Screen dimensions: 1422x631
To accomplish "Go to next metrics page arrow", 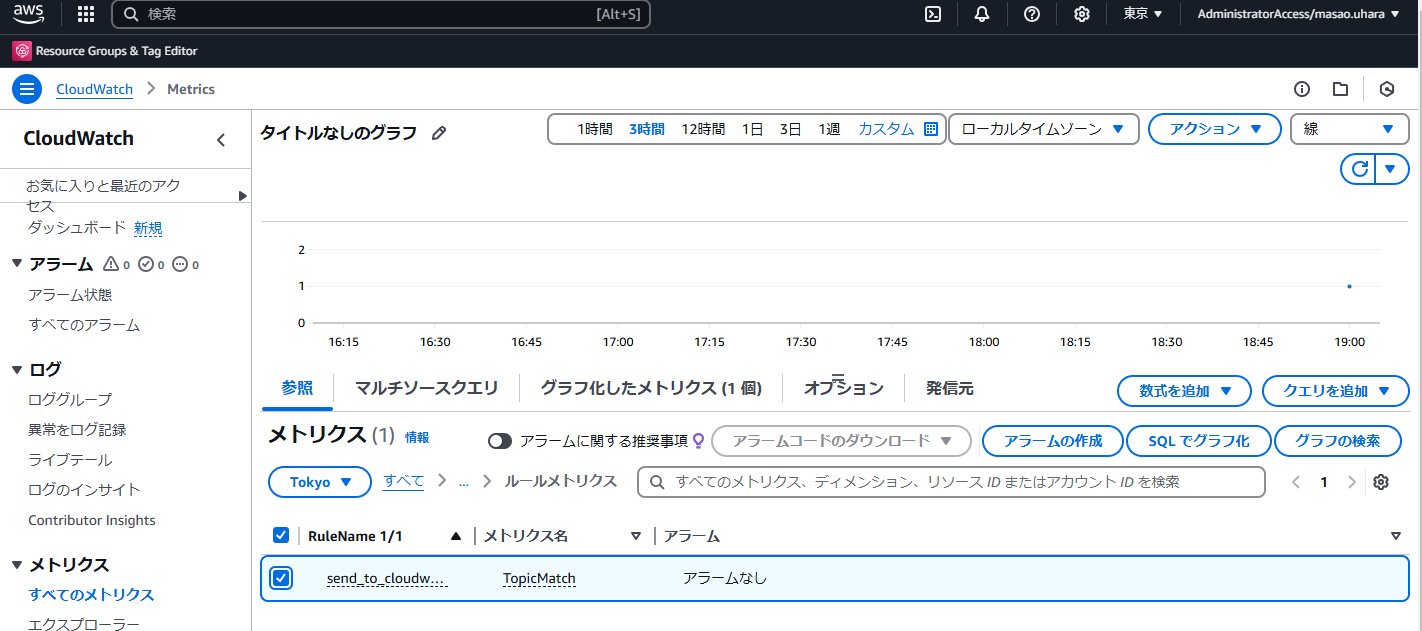I will click(1352, 482).
